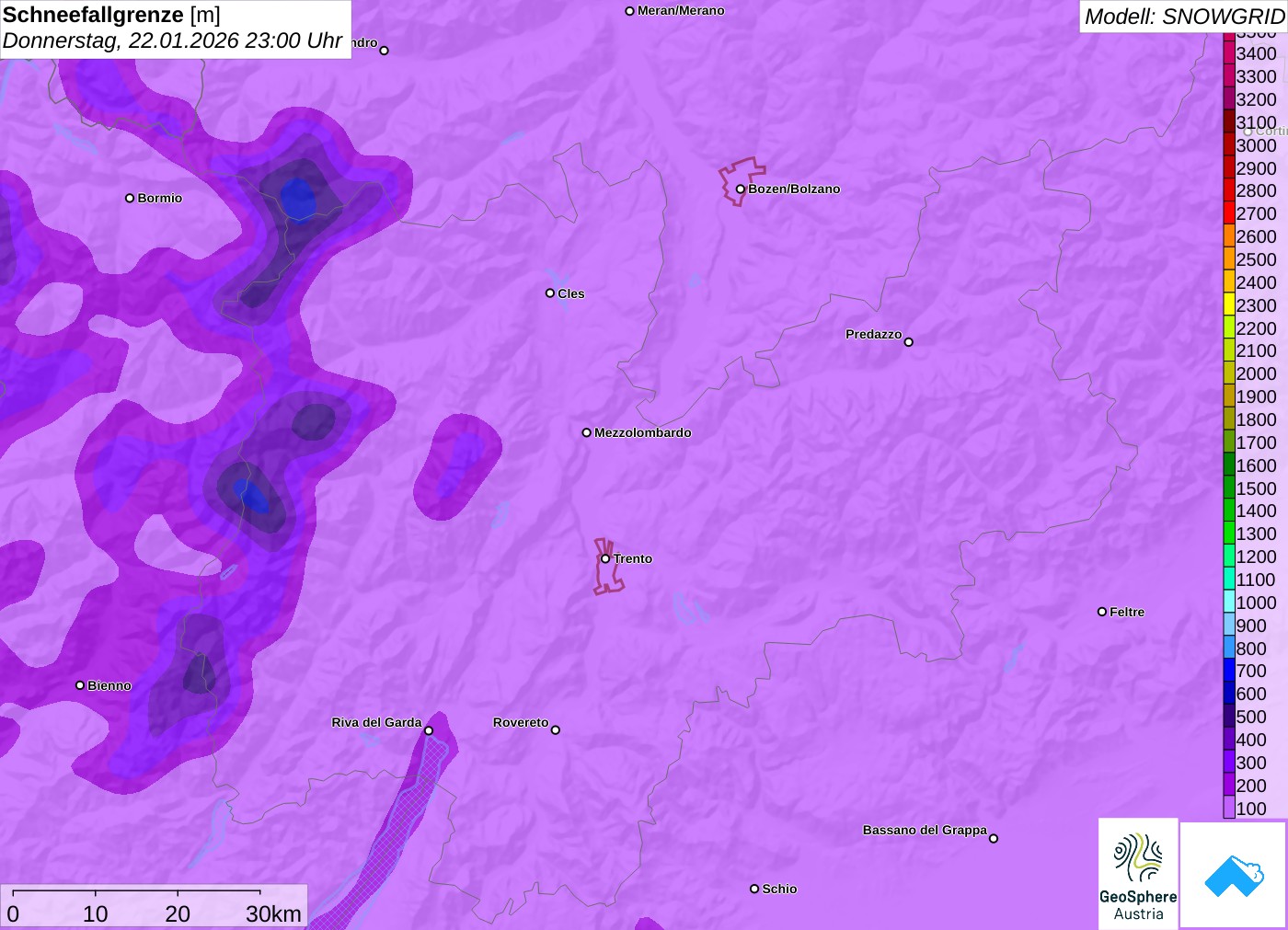Click the Mezzolombardo city marker

[587, 432]
